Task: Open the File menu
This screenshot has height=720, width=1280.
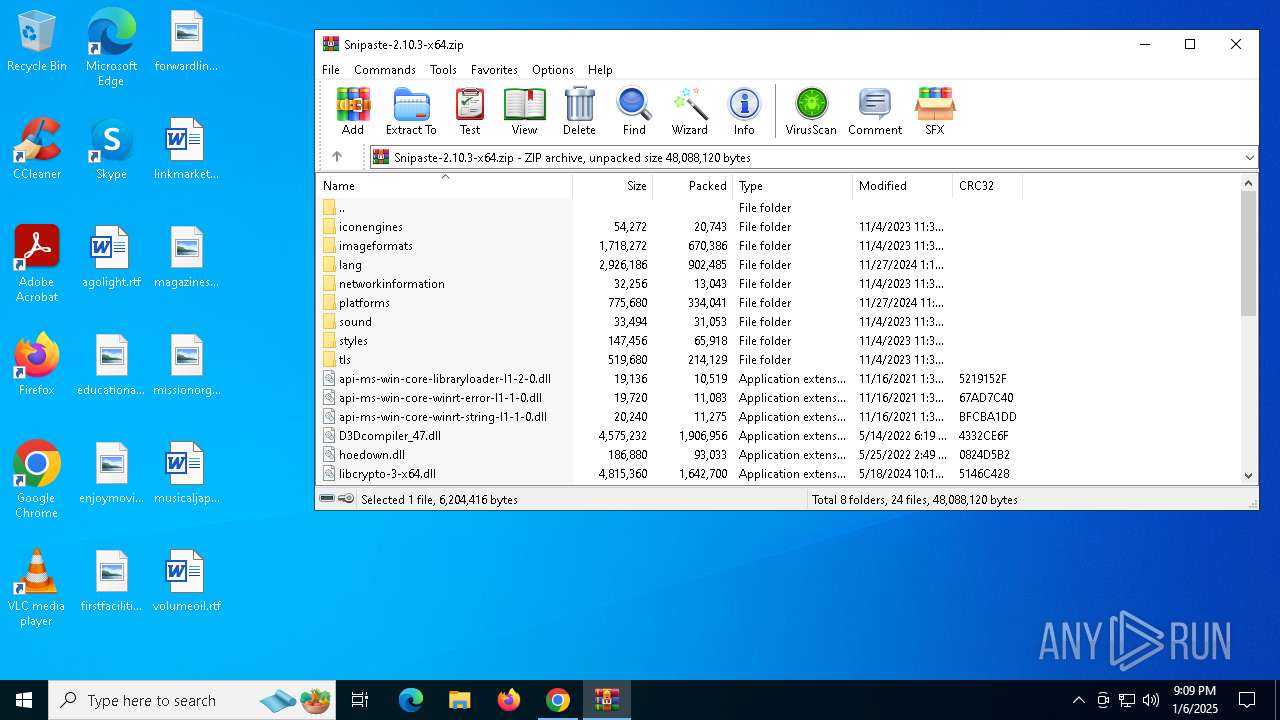Action: click(331, 70)
